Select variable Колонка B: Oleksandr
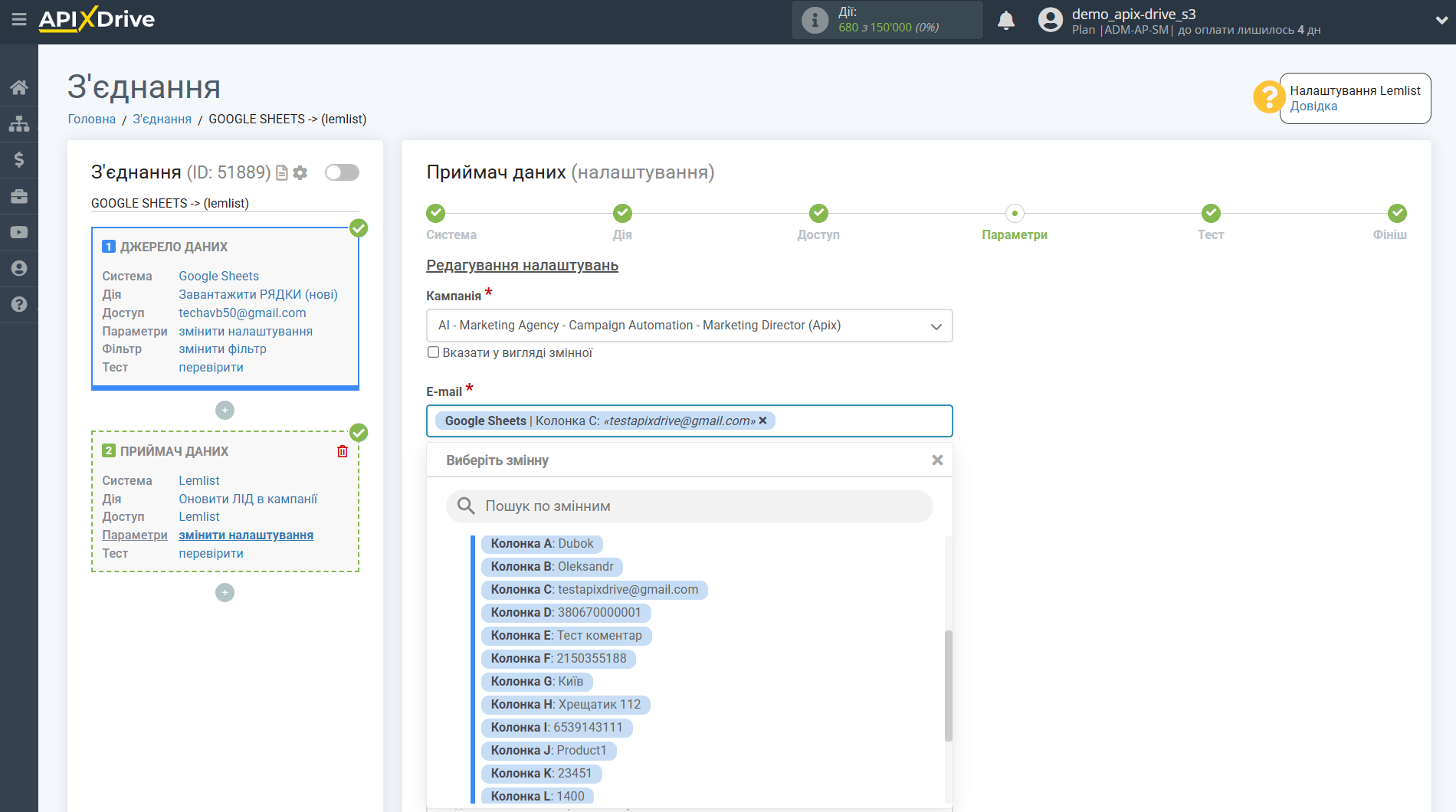 pyautogui.click(x=552, y=567)
